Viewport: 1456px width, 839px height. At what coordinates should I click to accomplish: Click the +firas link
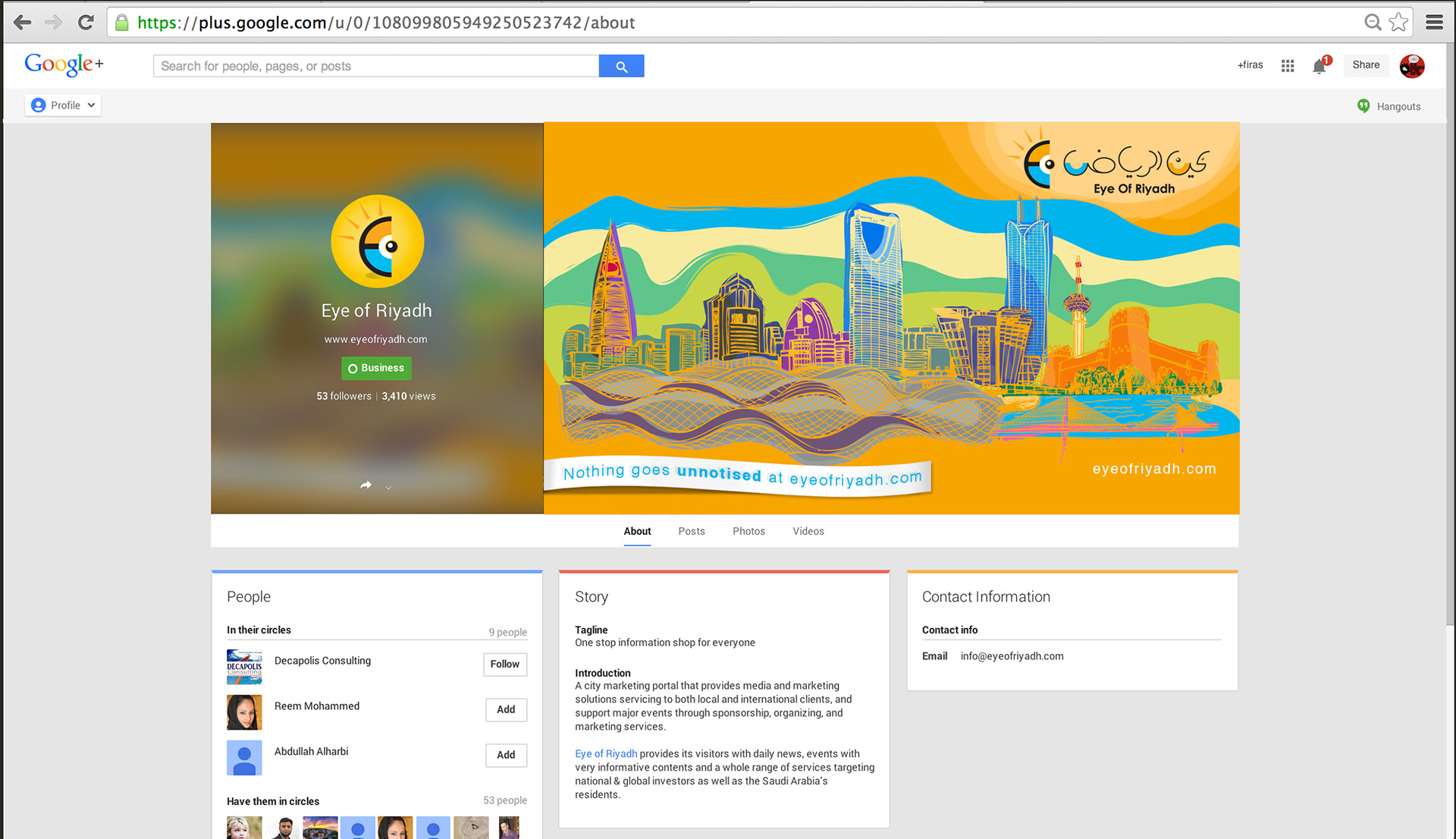click(x=1250, y=64)
